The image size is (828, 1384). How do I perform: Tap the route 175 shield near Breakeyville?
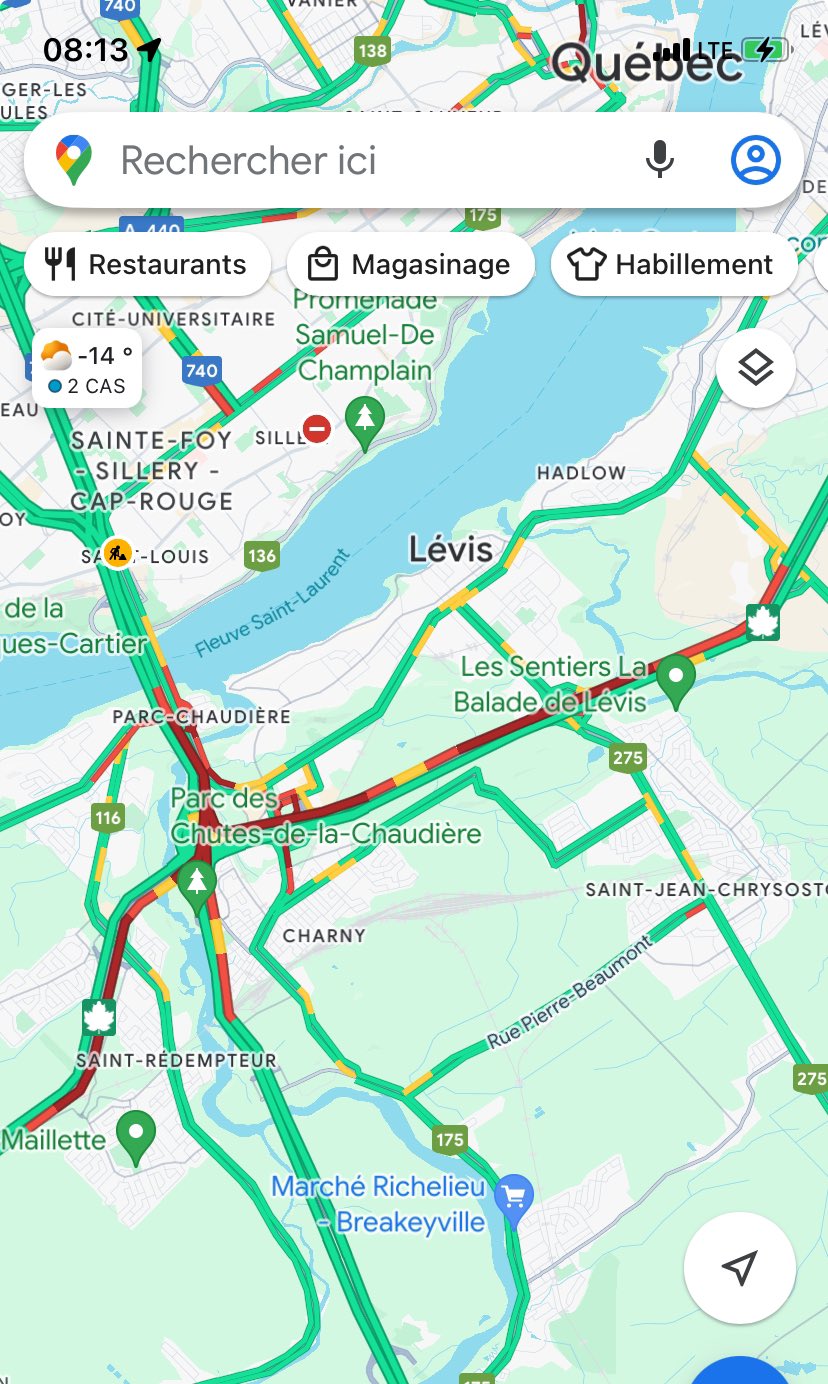[450, 1139]
